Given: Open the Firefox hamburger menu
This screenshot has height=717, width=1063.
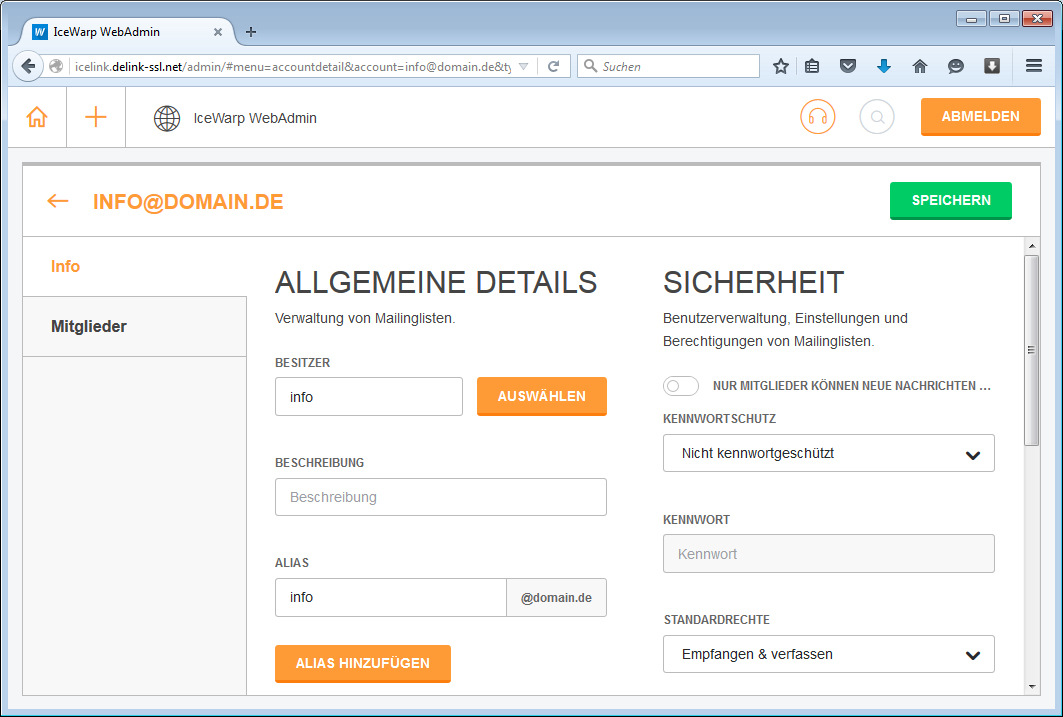Looking at the screenshot, I should (x=1034, y=66).
